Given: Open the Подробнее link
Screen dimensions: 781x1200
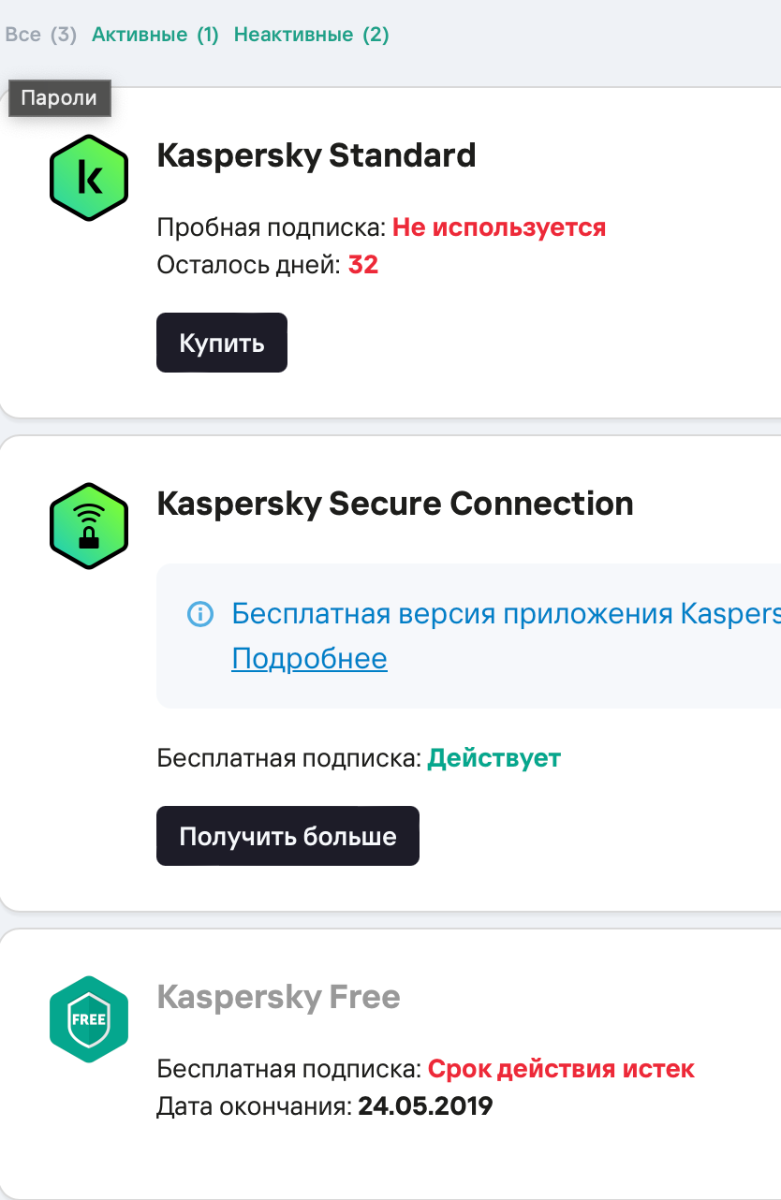Looking at the screenshot, I should click(309, 659).
